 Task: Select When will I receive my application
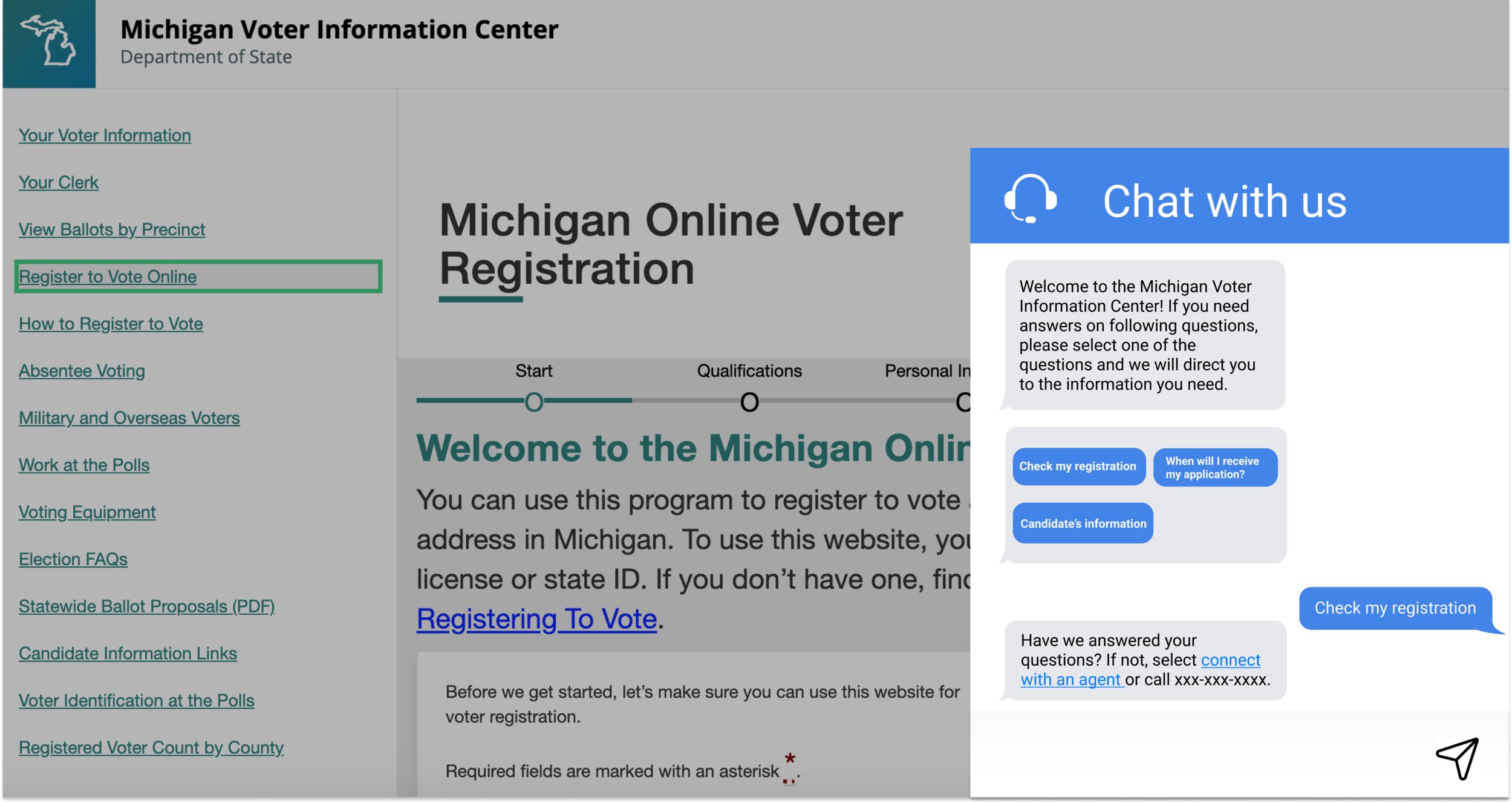1215,467
